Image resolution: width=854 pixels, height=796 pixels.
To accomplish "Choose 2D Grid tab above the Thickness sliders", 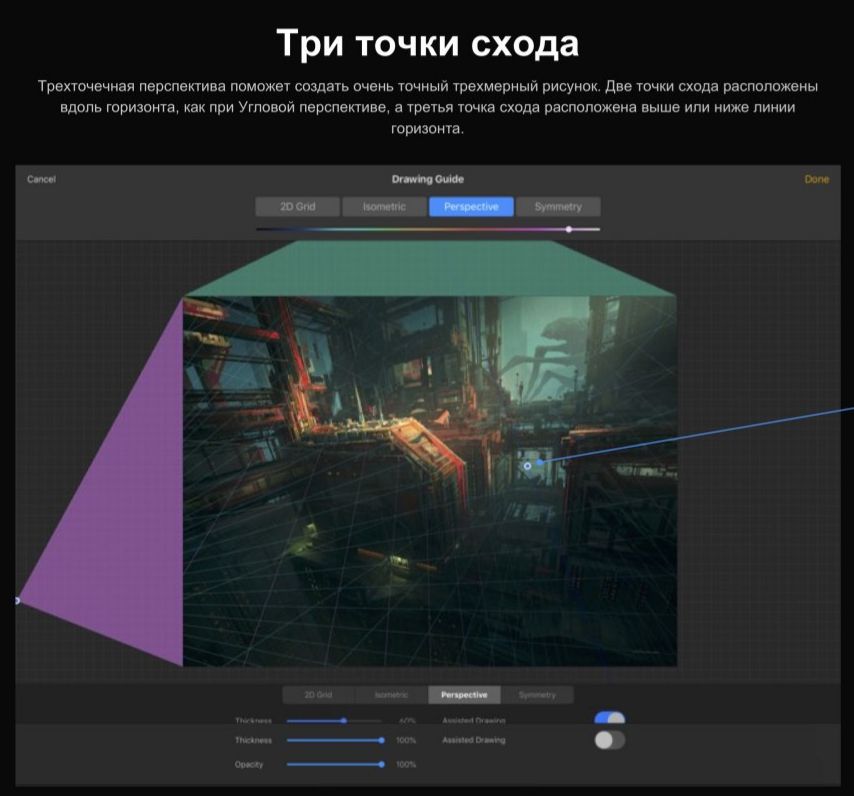I will (318, 695).
